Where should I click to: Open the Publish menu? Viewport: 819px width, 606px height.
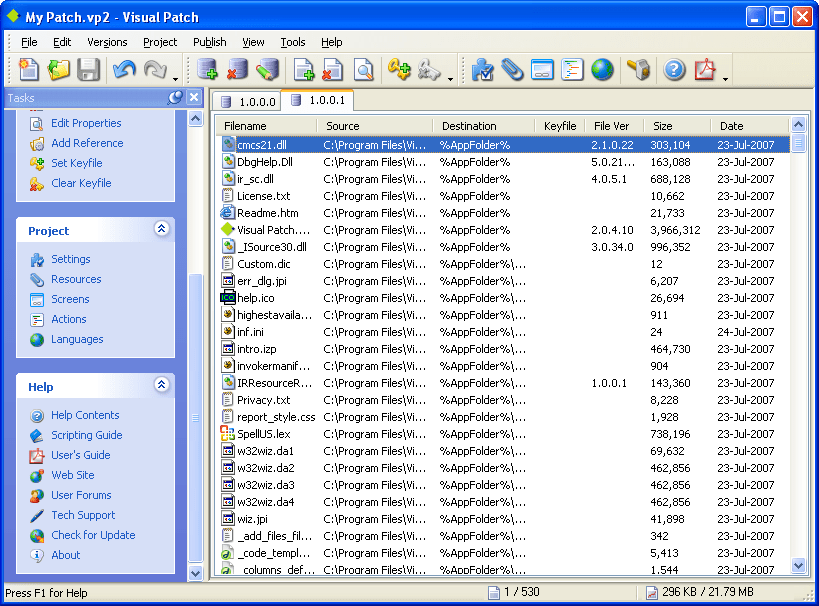[x=209, y=42]
